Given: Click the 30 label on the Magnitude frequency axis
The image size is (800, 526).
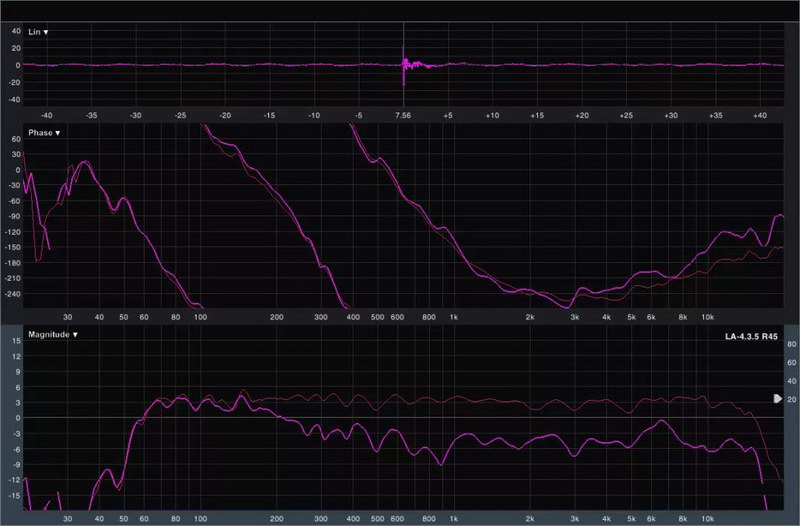Looking at the screenshot, I should coord(67,519).
